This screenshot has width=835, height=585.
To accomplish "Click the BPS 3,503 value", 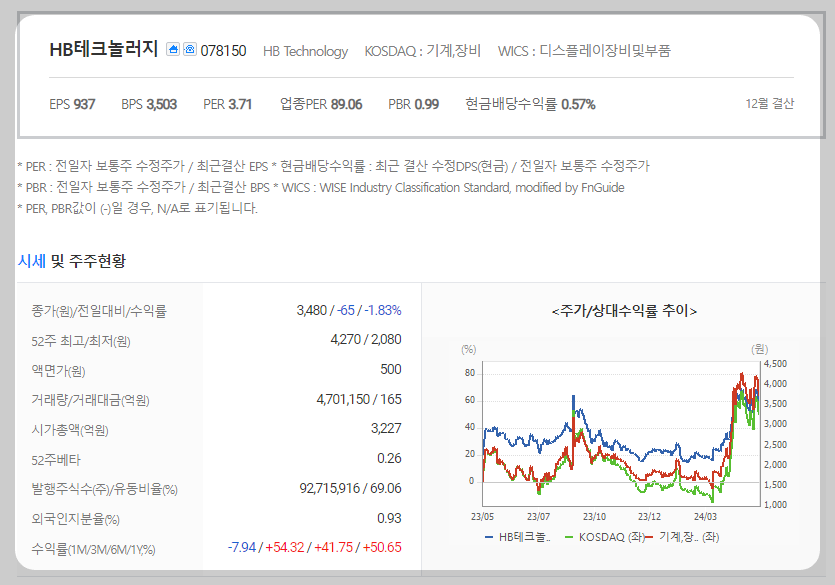I will coord(149,104).
